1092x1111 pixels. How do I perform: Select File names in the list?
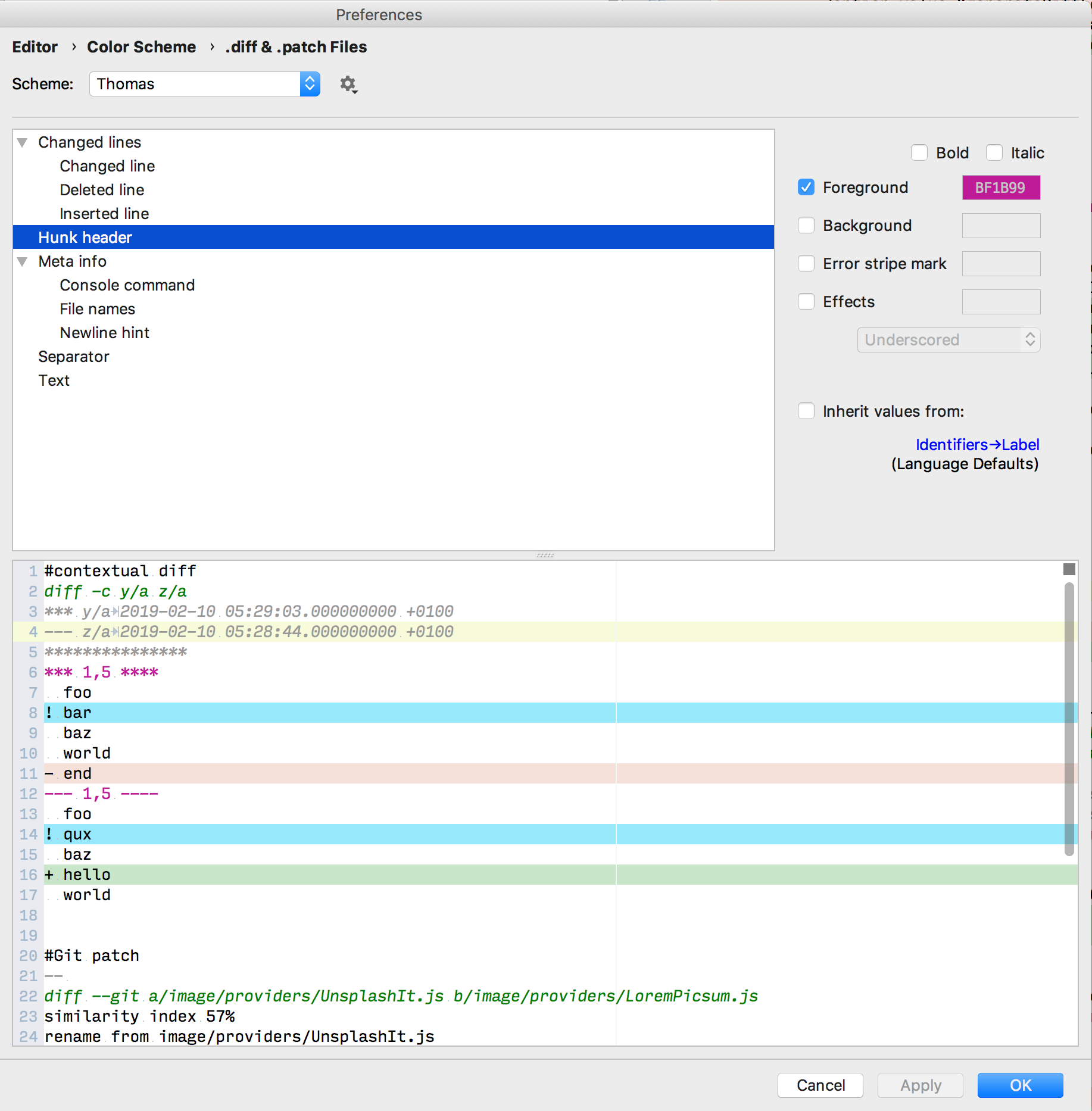coord(97,309)
